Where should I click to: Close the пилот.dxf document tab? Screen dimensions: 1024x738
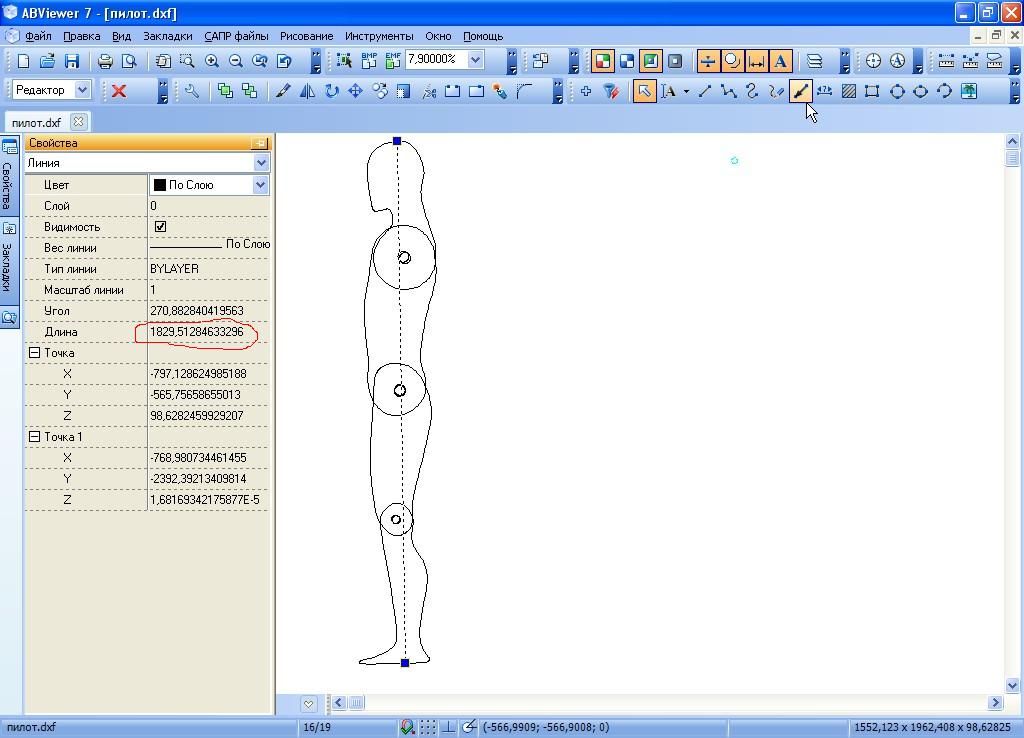click(78, 122)
